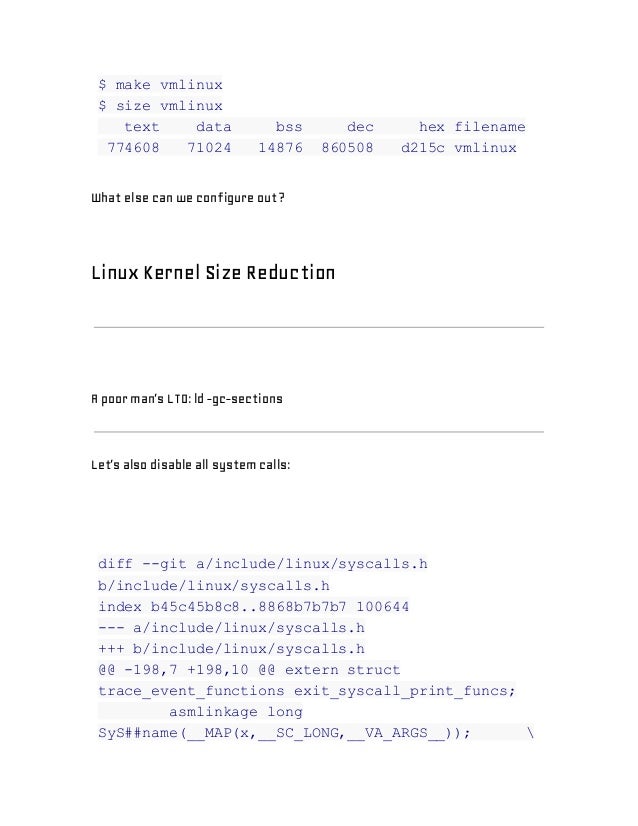Click 'Let's also disable all system calls:' text
The width and height of the screenshot is (638, 826).
click(x=191, y=465)
